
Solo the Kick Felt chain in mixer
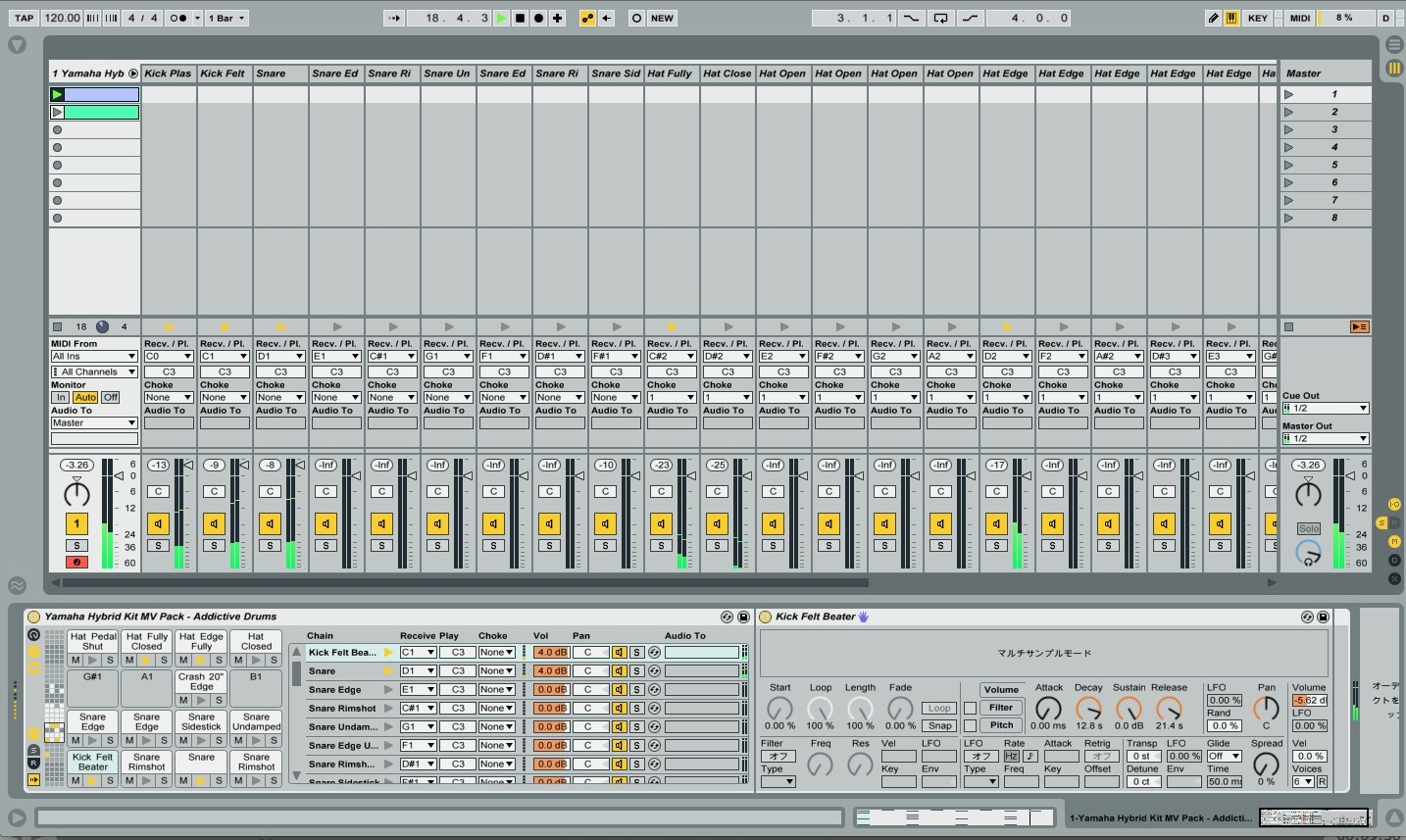click(x=214, y=545)
